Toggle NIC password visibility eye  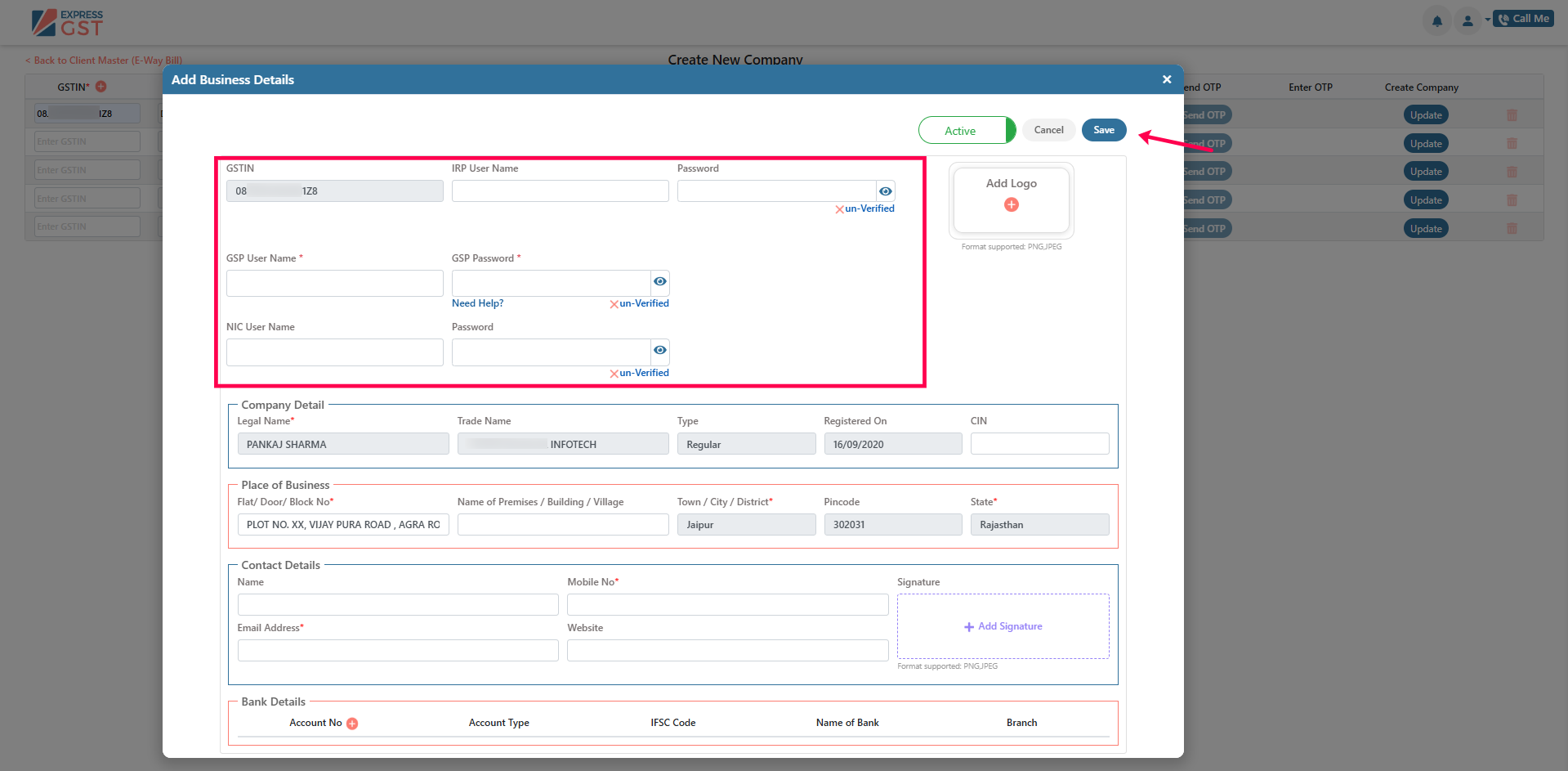[659, 351]
